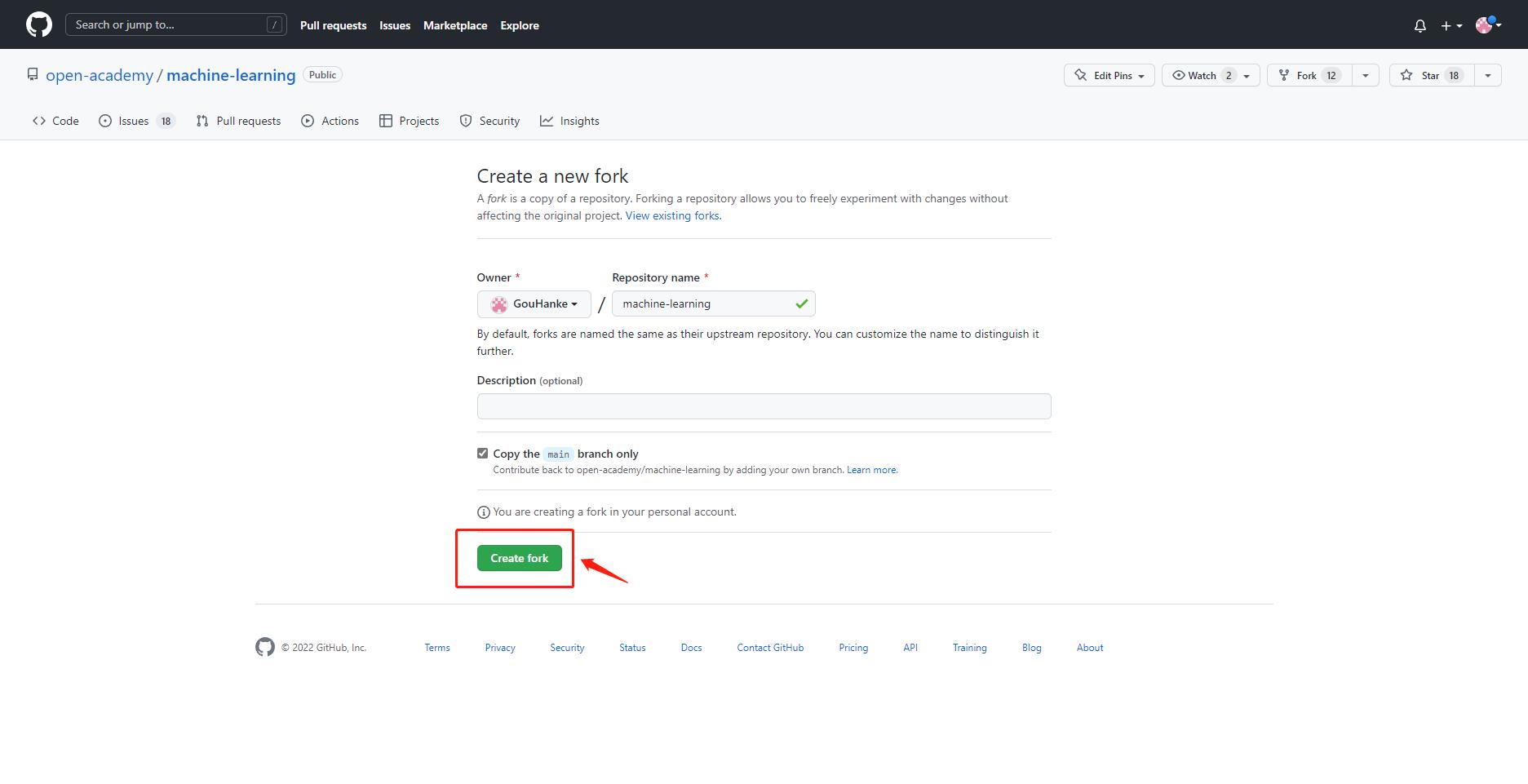Open footer Training link

(969, 648)
